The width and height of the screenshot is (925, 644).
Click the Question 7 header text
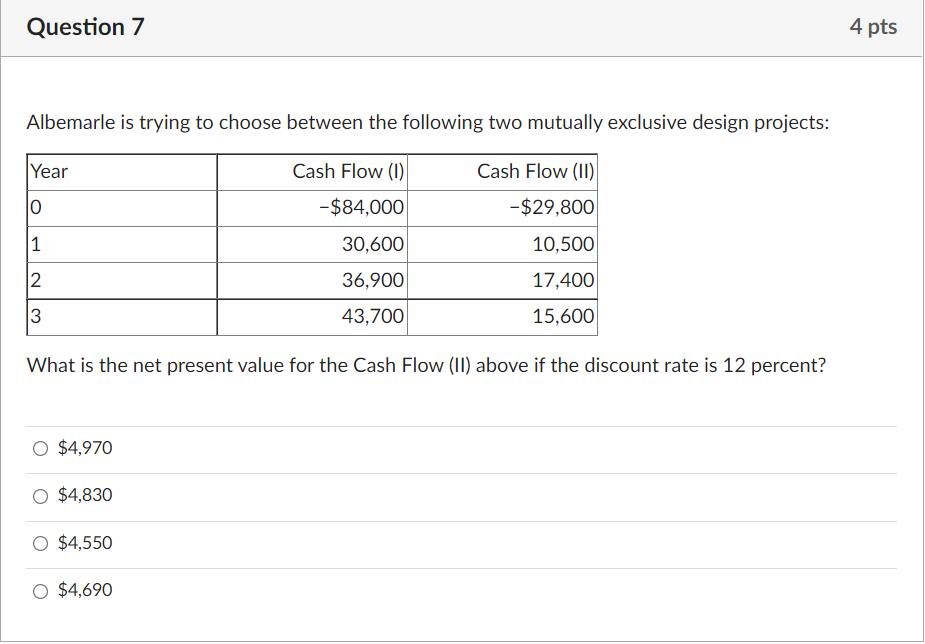pyautogui.click(x=85, y=27)
